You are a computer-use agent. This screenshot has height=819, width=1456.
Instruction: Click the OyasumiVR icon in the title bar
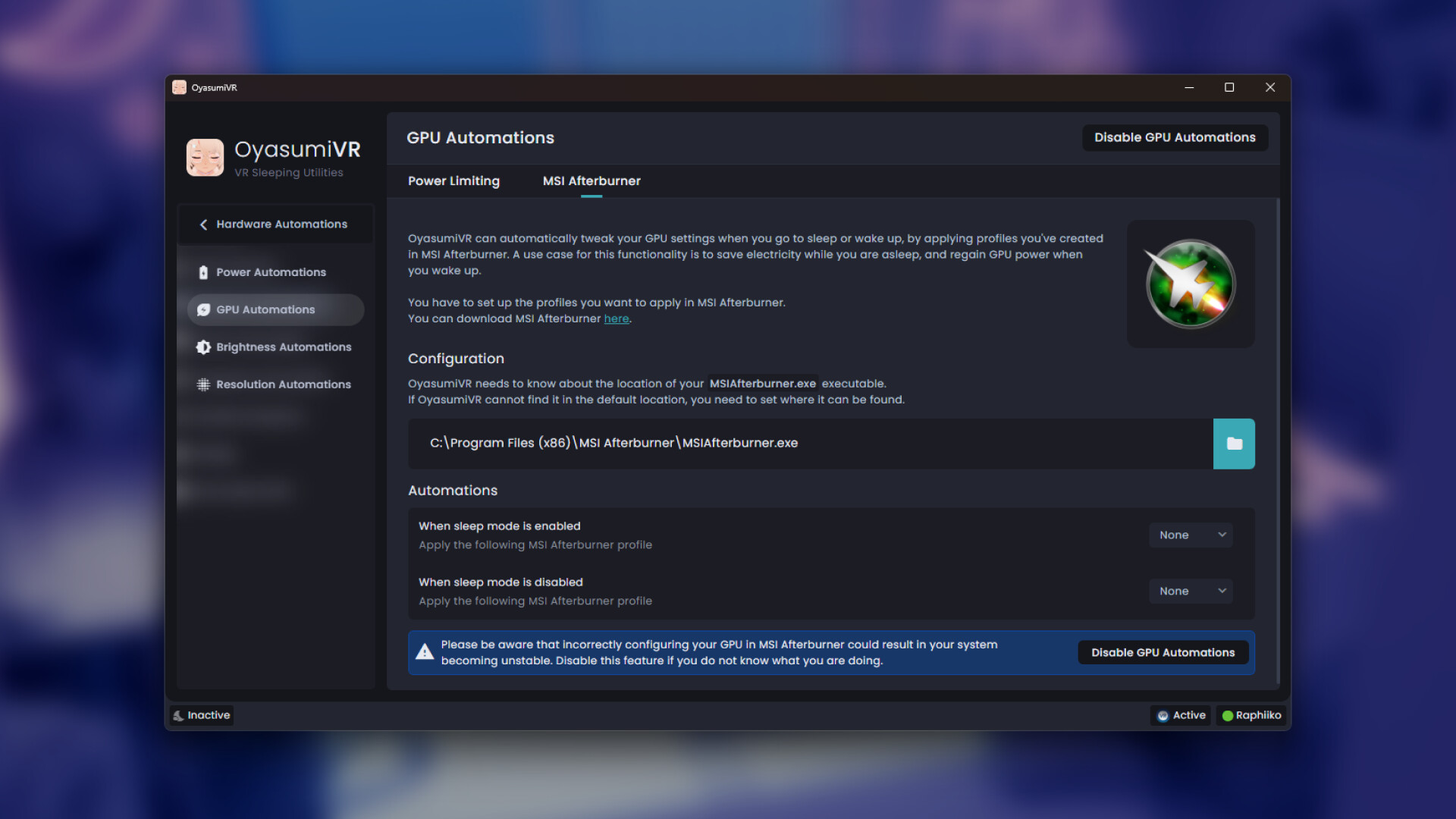click(x=180, y=87)
